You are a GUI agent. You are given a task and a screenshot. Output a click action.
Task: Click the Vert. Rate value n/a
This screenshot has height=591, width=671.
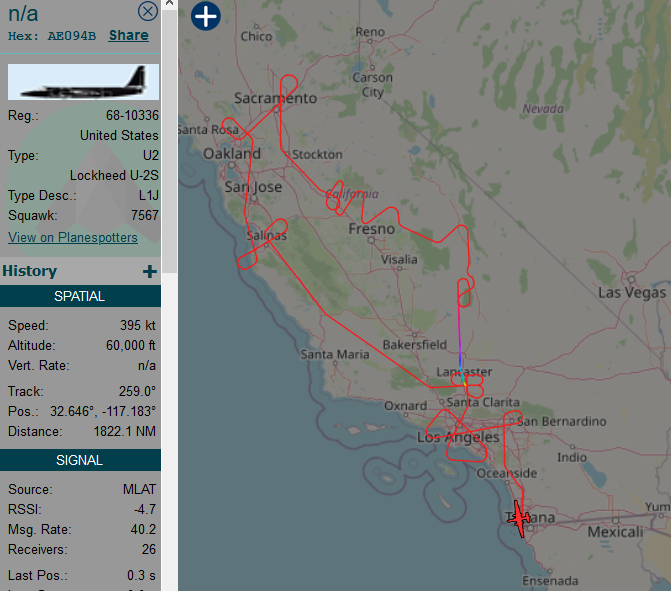click(x=147, y=366)
